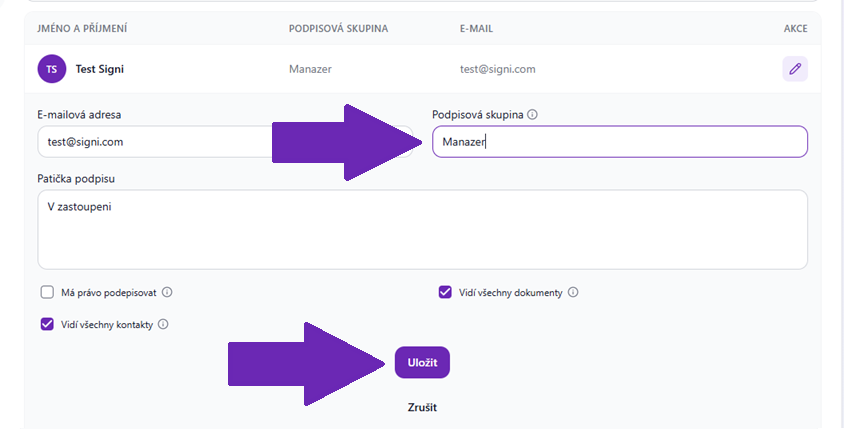The height and width of the screenshot is (433, 844).
Task: Click the Akce column header
Action: (796, 29)
